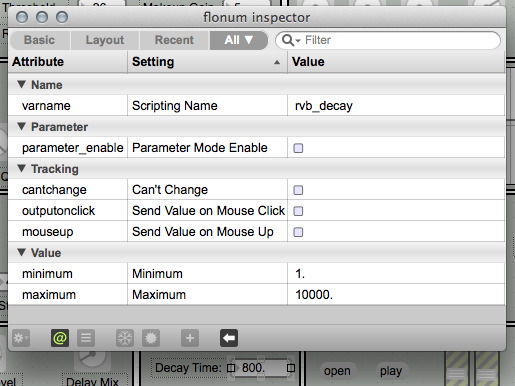Click the open button in patcher window
This screenshot has height=386, width=515.
(x=337, y=371)
